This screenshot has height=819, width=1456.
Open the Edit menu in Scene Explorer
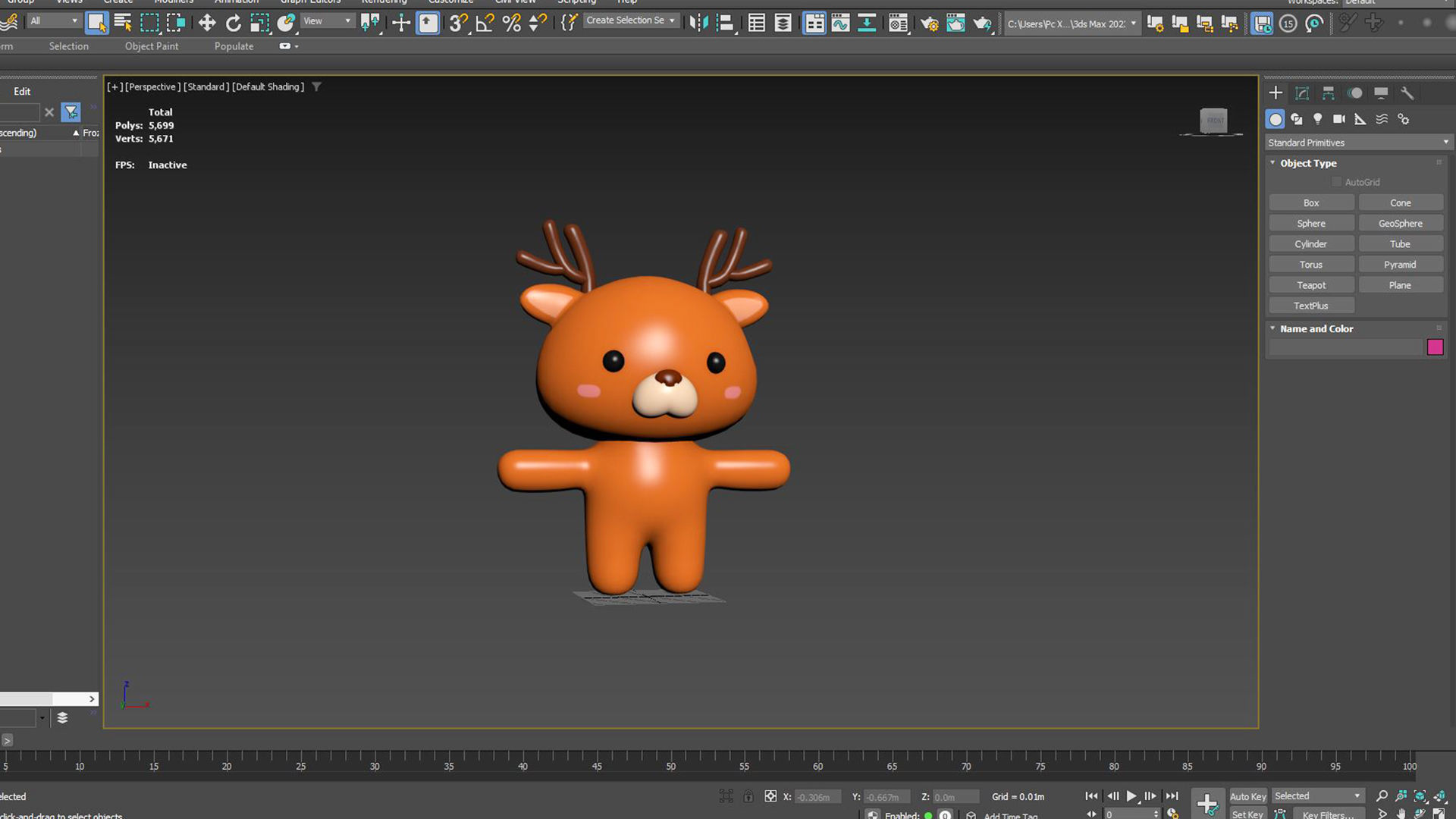pos(22,91)
